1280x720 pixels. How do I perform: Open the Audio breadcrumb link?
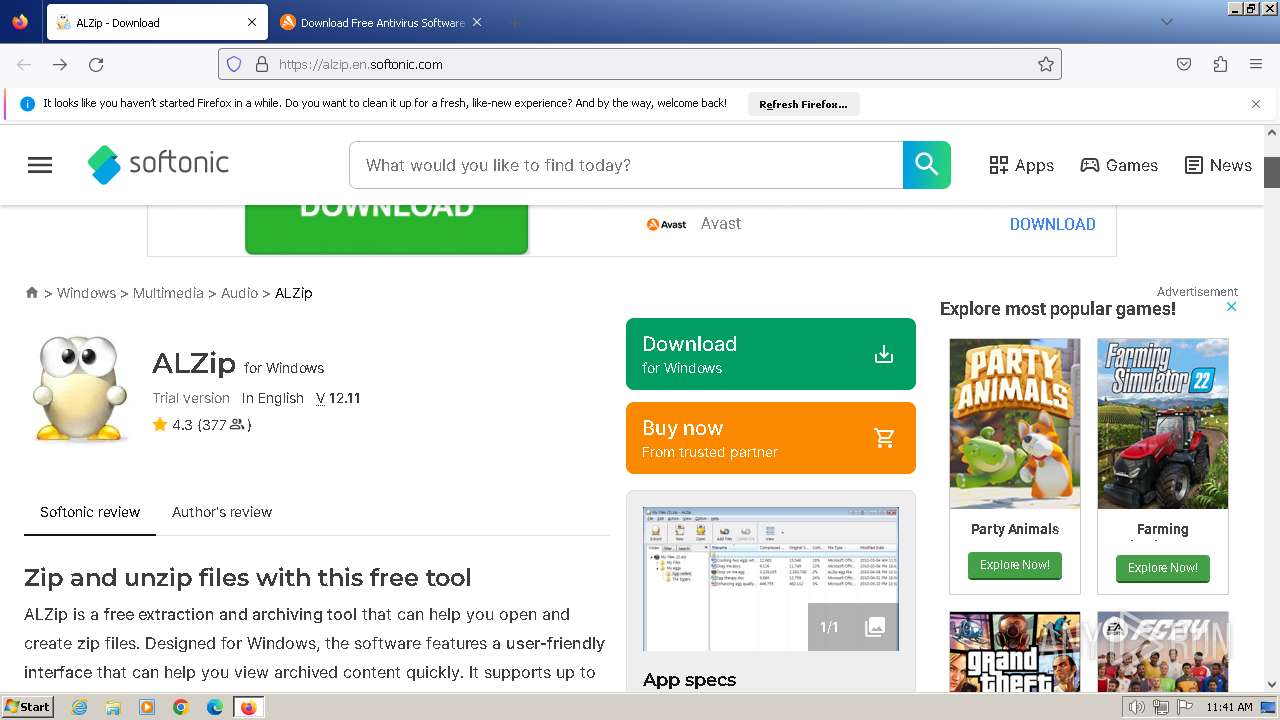239,293
